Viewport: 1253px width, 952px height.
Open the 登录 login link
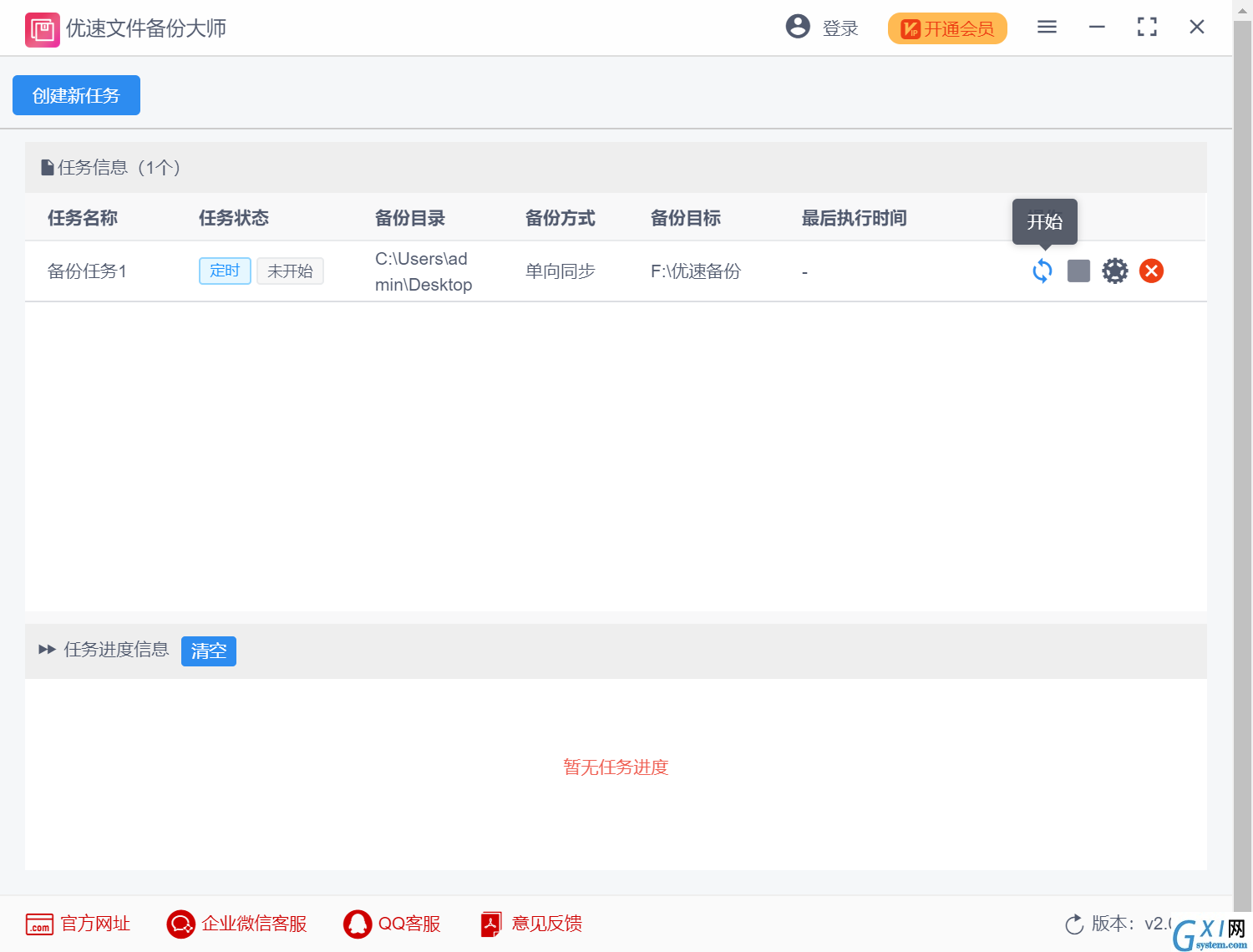tap(840, 28)
